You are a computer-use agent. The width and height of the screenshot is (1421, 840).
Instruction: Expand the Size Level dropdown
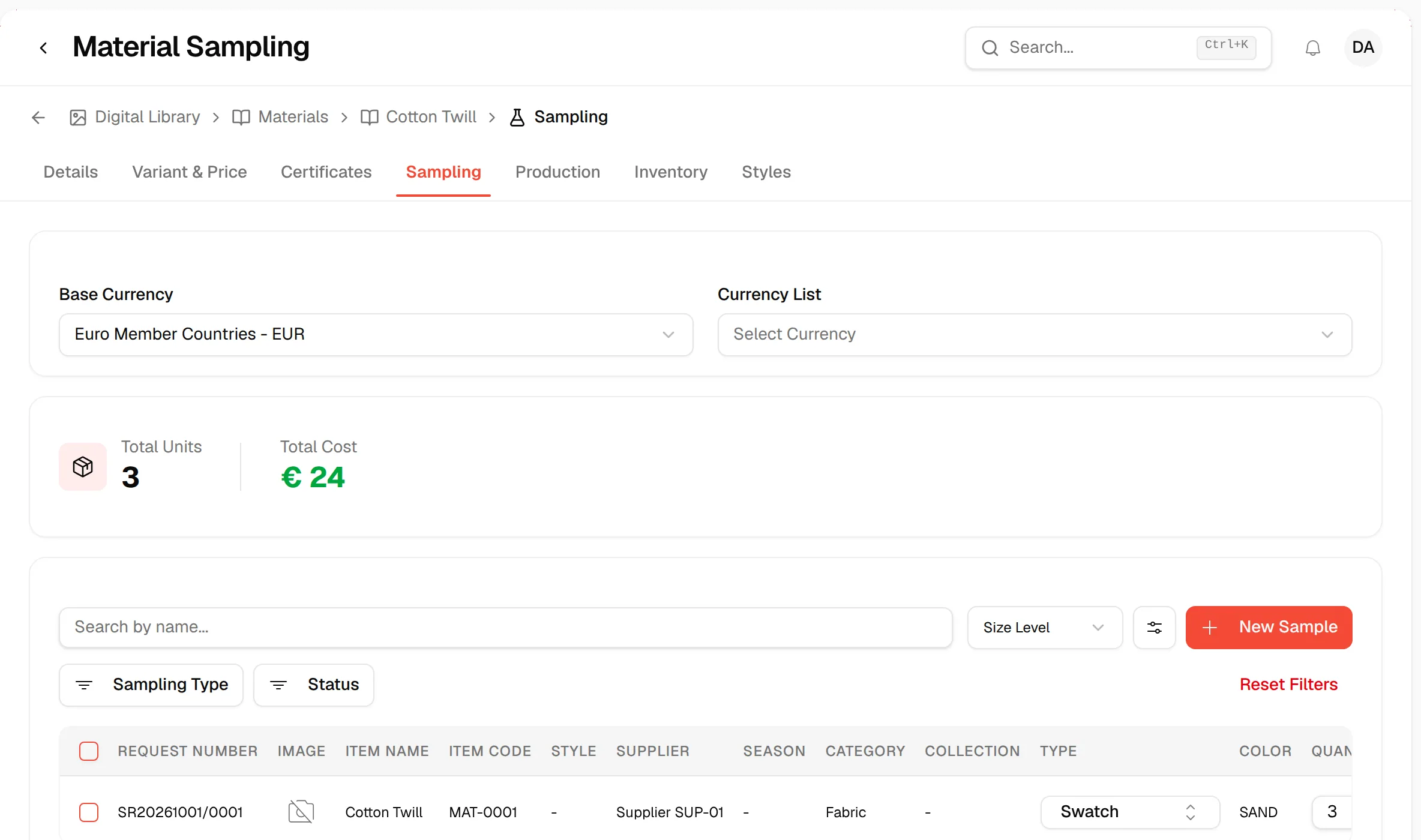pyautogui.click(x=1045, y=628)
